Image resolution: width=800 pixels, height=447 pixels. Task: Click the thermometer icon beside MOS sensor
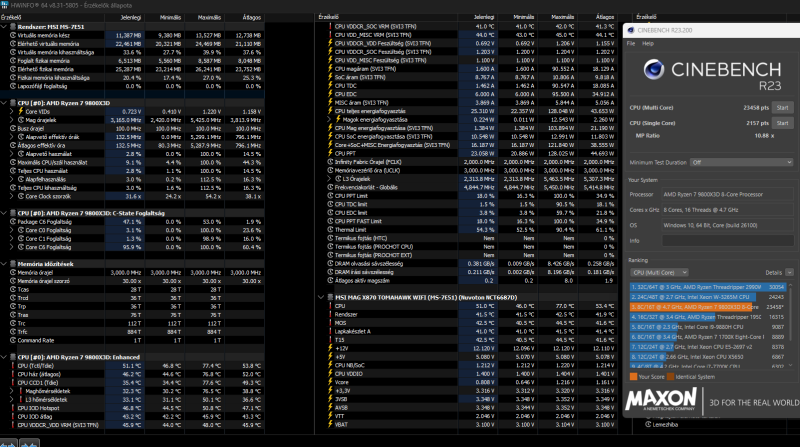coord(330,322)
